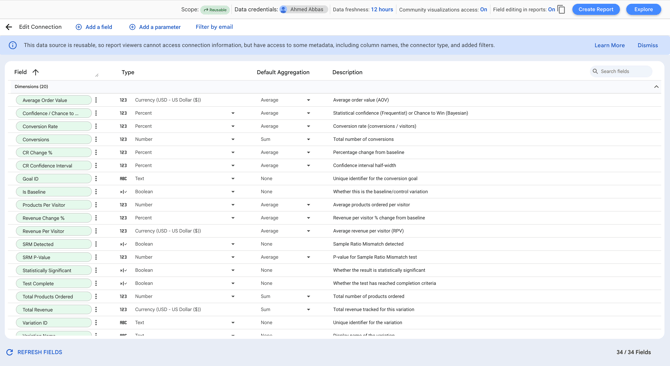Open three-dot menu for Is Baseline
The width and height of the screenshot is (670, 366).
pyautogui.click(x=96, y=192)
